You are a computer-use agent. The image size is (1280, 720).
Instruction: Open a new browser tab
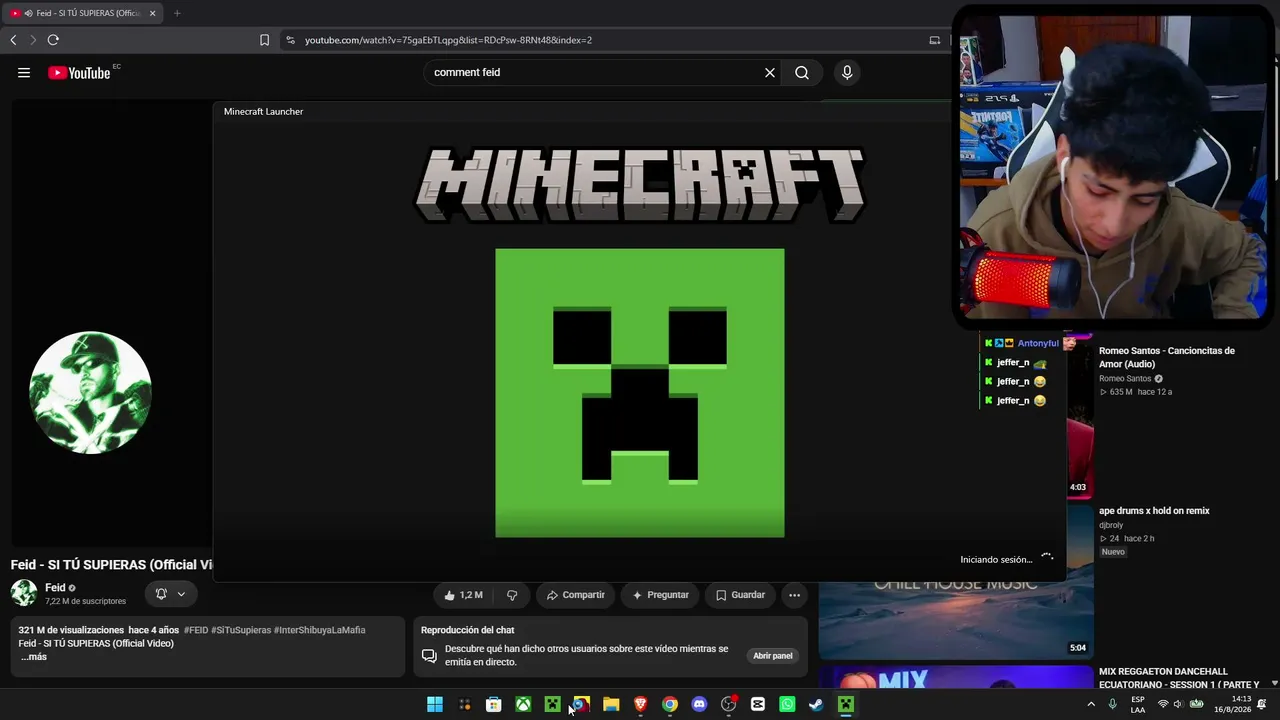(177, 13)
